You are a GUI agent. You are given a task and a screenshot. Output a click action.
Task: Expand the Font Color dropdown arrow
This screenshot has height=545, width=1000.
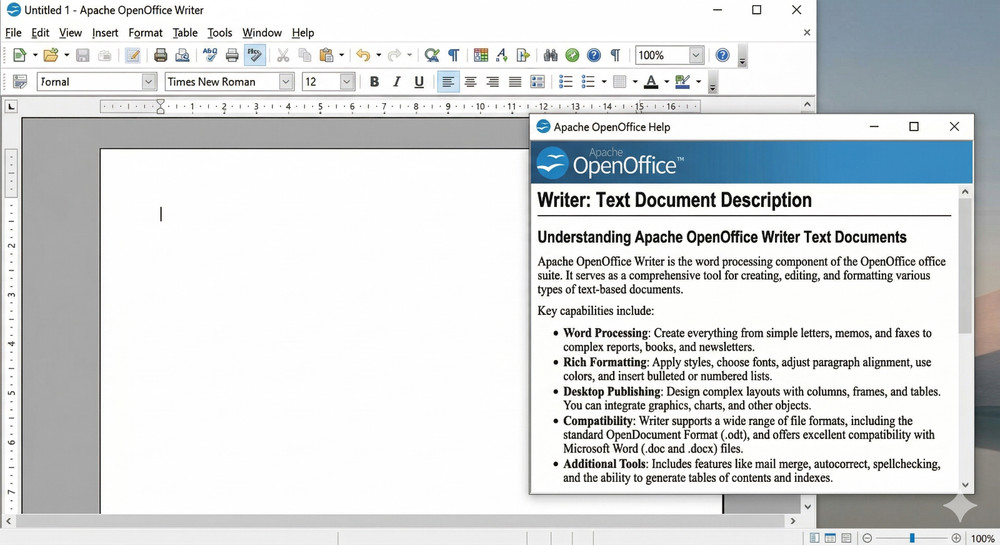pyautogui.click(x=666, y=82)
